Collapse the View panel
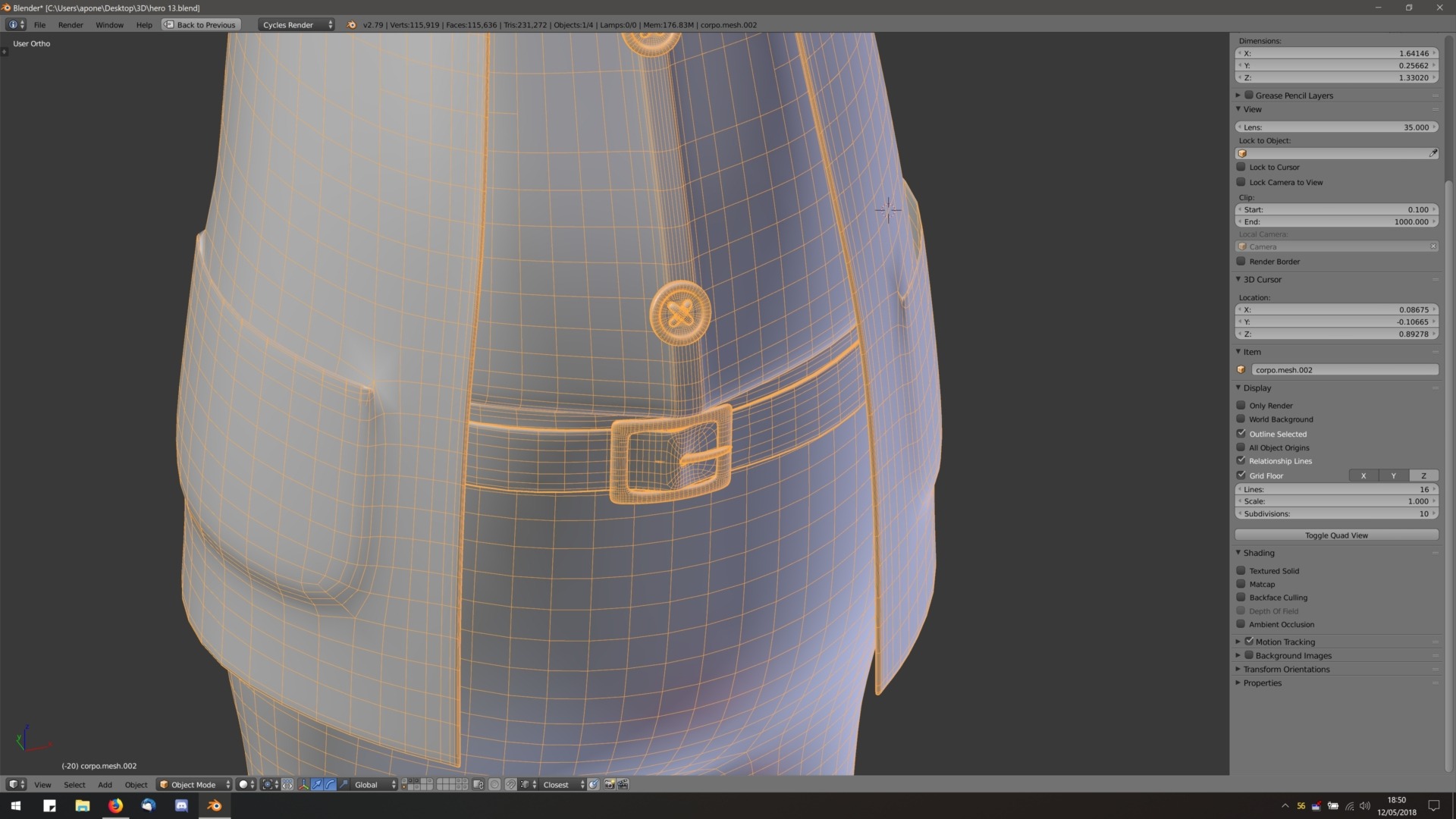 point(1238,109)
